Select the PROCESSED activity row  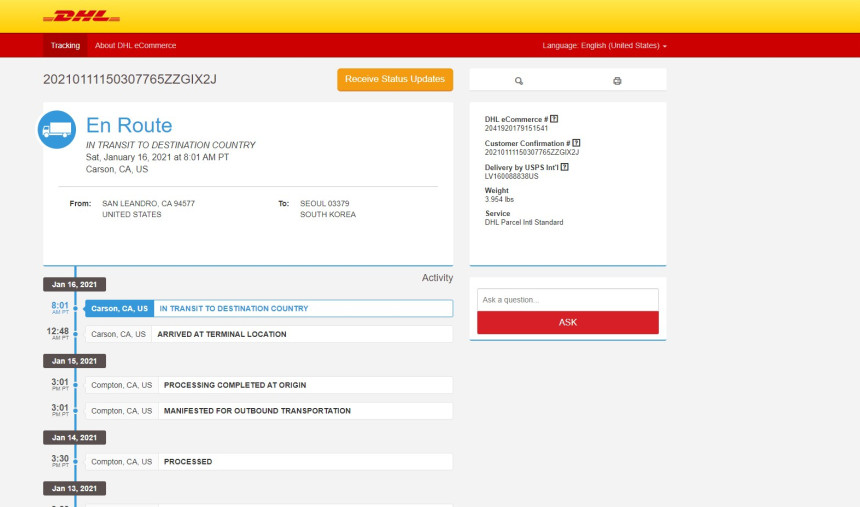pyautogui.click(x=269, y=461)
